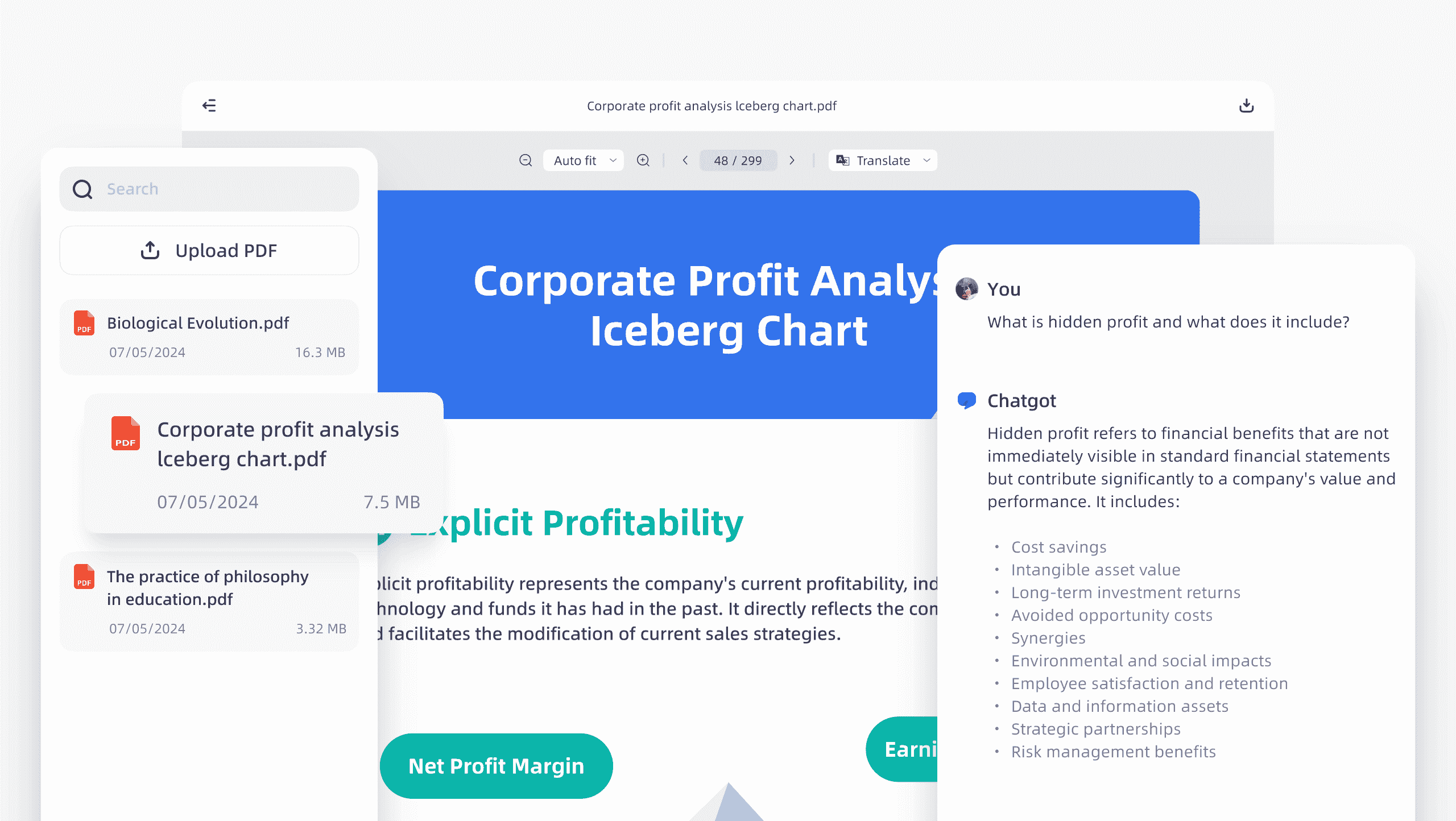The width and height of the screenshot is (1456, 821).
Task: Click the search magnifier icon
Action: (x=83, y=188)
